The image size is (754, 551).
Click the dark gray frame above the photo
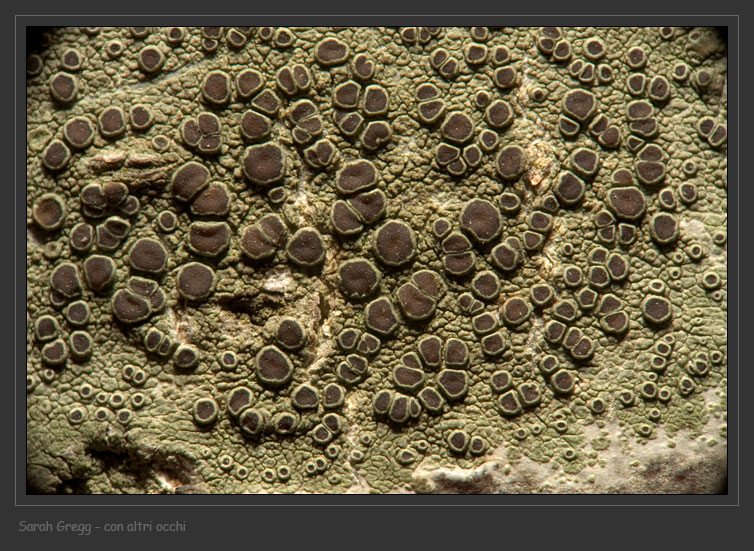point(377,7)
